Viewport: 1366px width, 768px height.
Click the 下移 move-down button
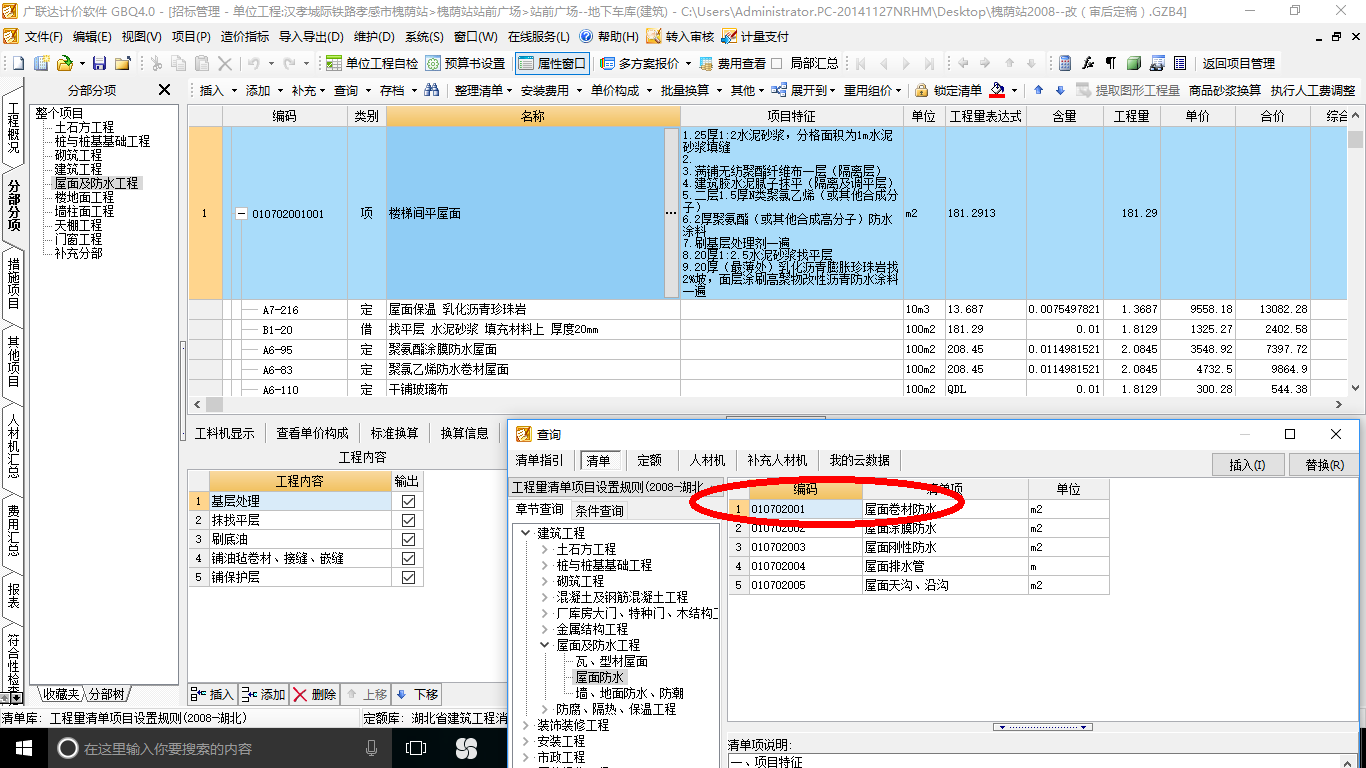417,695
